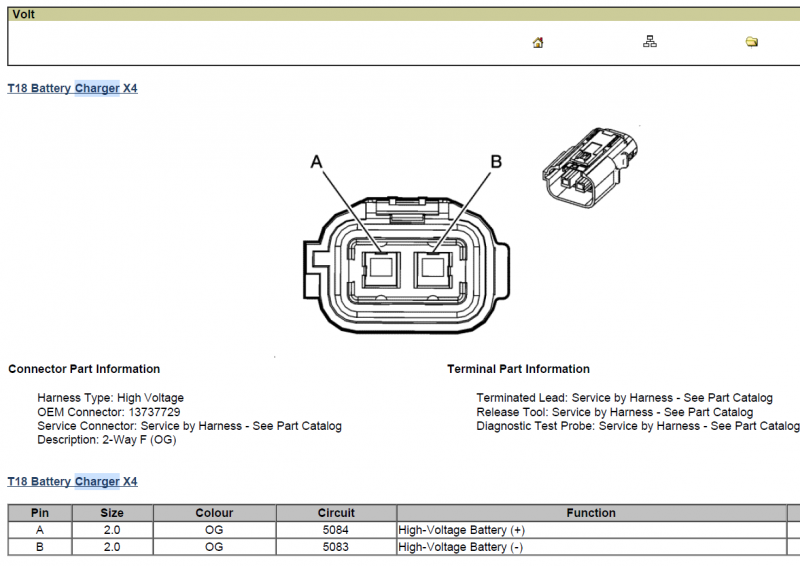Click the 'Service Connector' line

point(189,426)
